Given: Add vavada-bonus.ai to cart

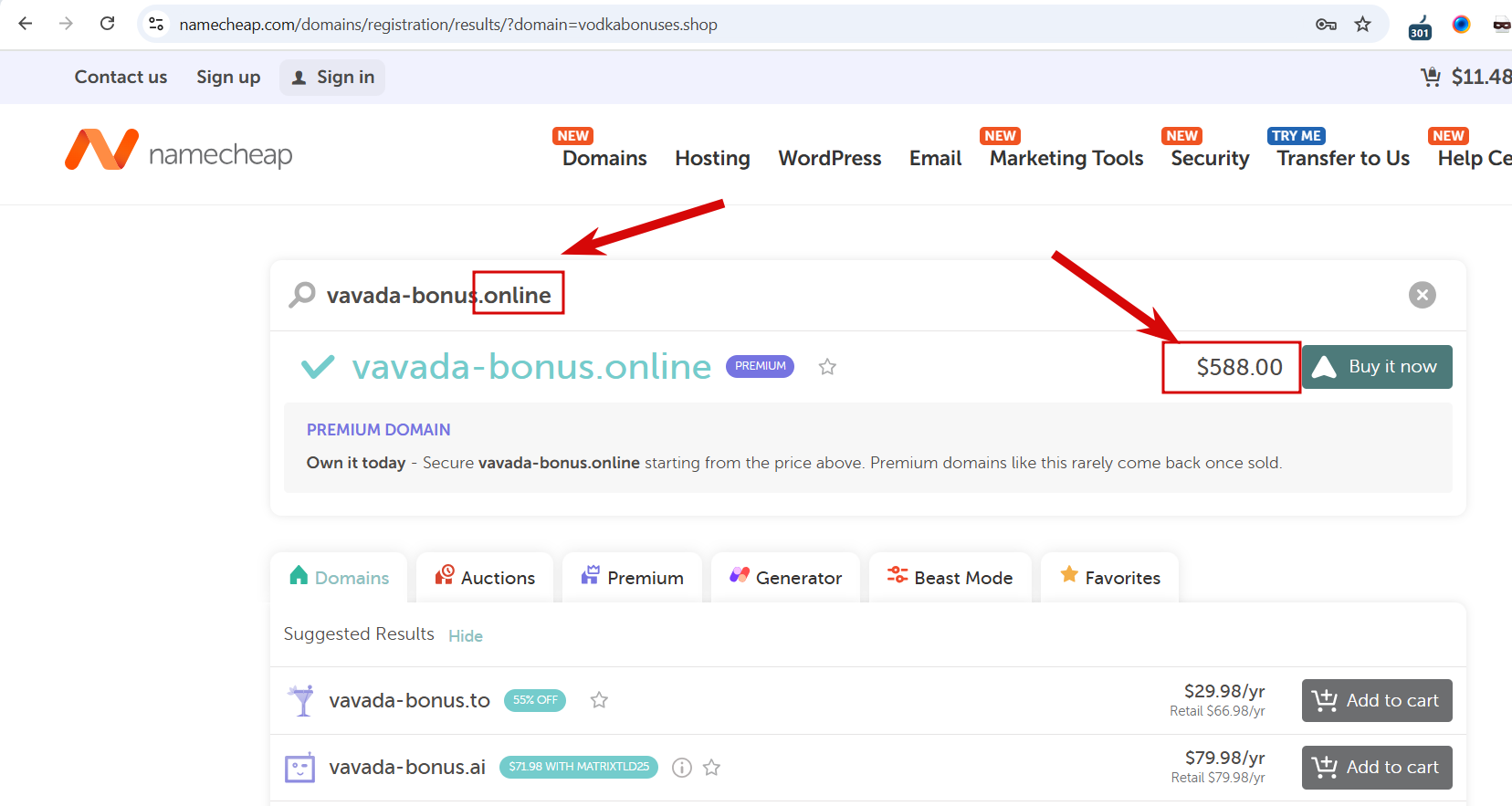Looking at the screenshot, I should tap(1377, 768).
